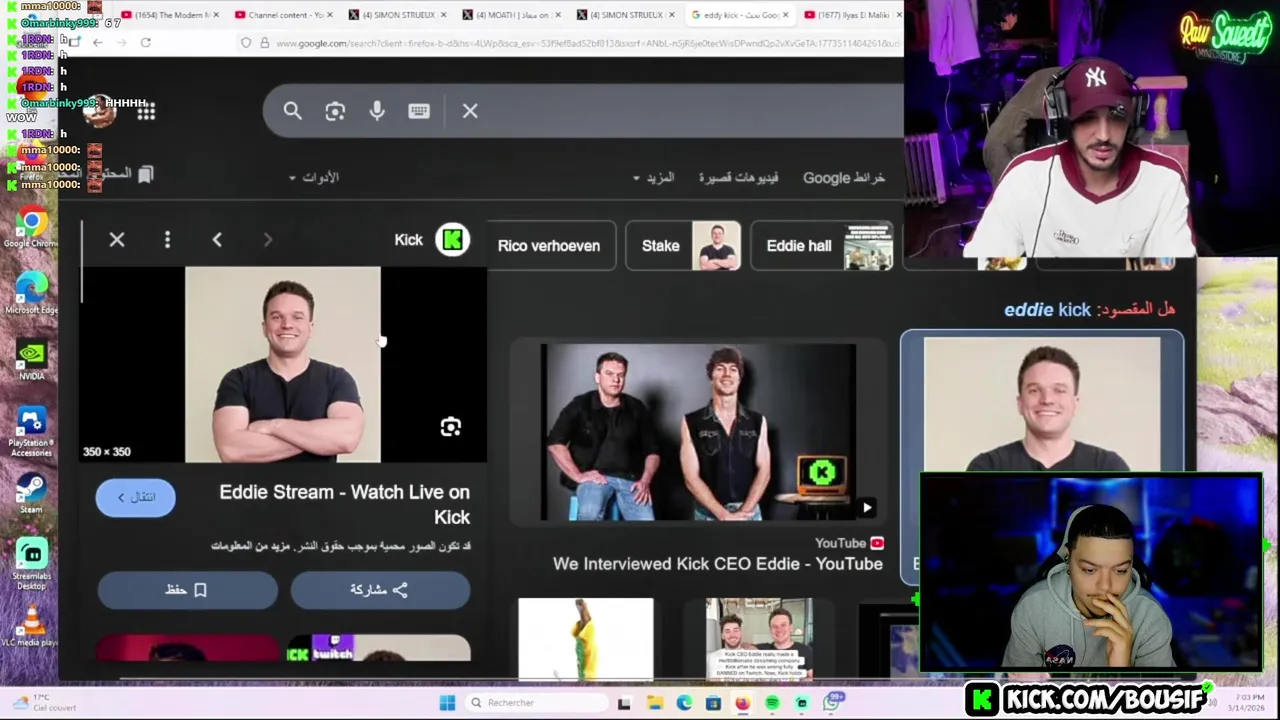The height and width of the screenshot is (720, 1280).
Task: Expand the الأدوات tools dropdown
Action: (314, 177)
